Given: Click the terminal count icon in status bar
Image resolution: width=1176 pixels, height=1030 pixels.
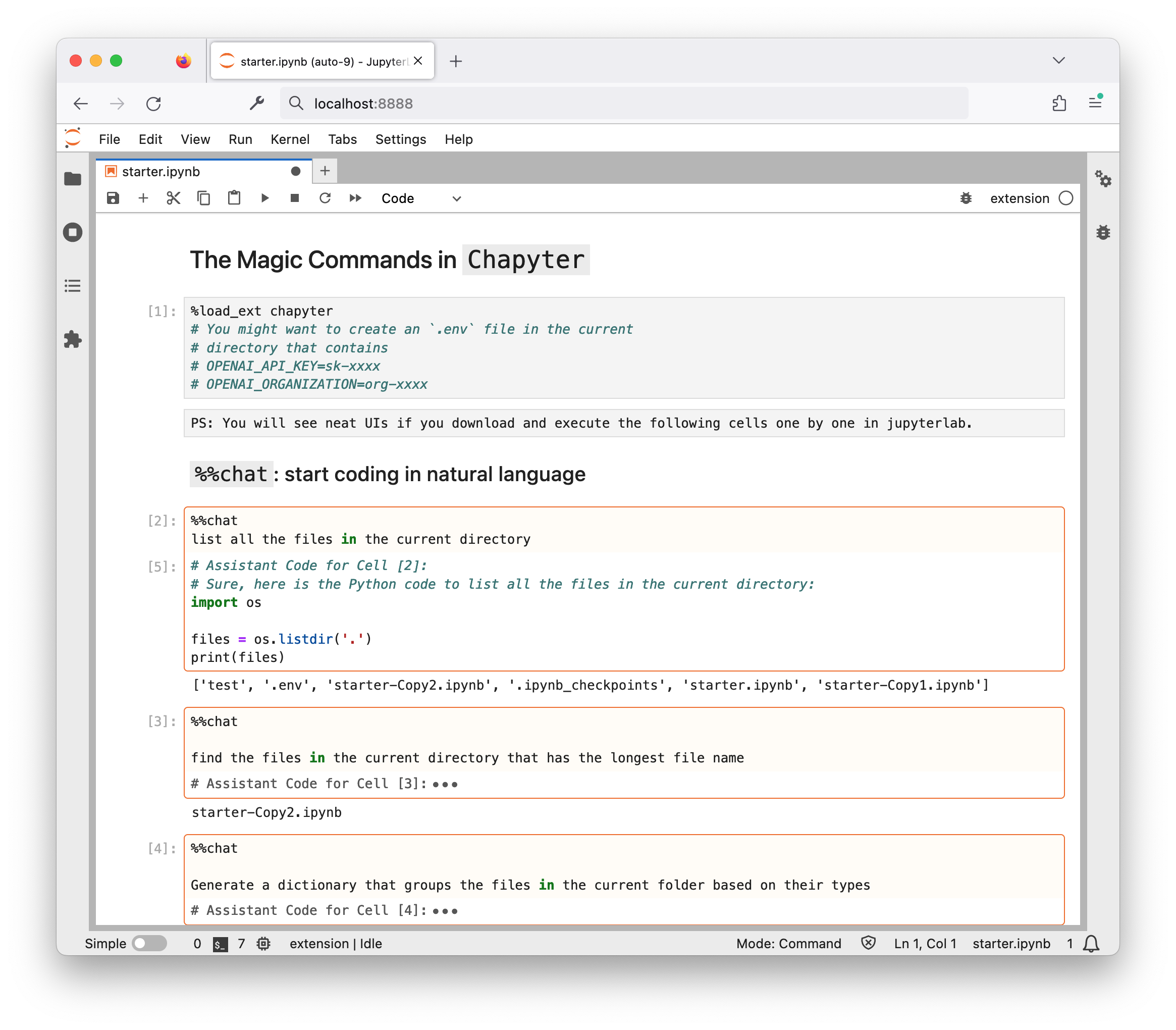Looking at the screenshot, I should [221, 944].
